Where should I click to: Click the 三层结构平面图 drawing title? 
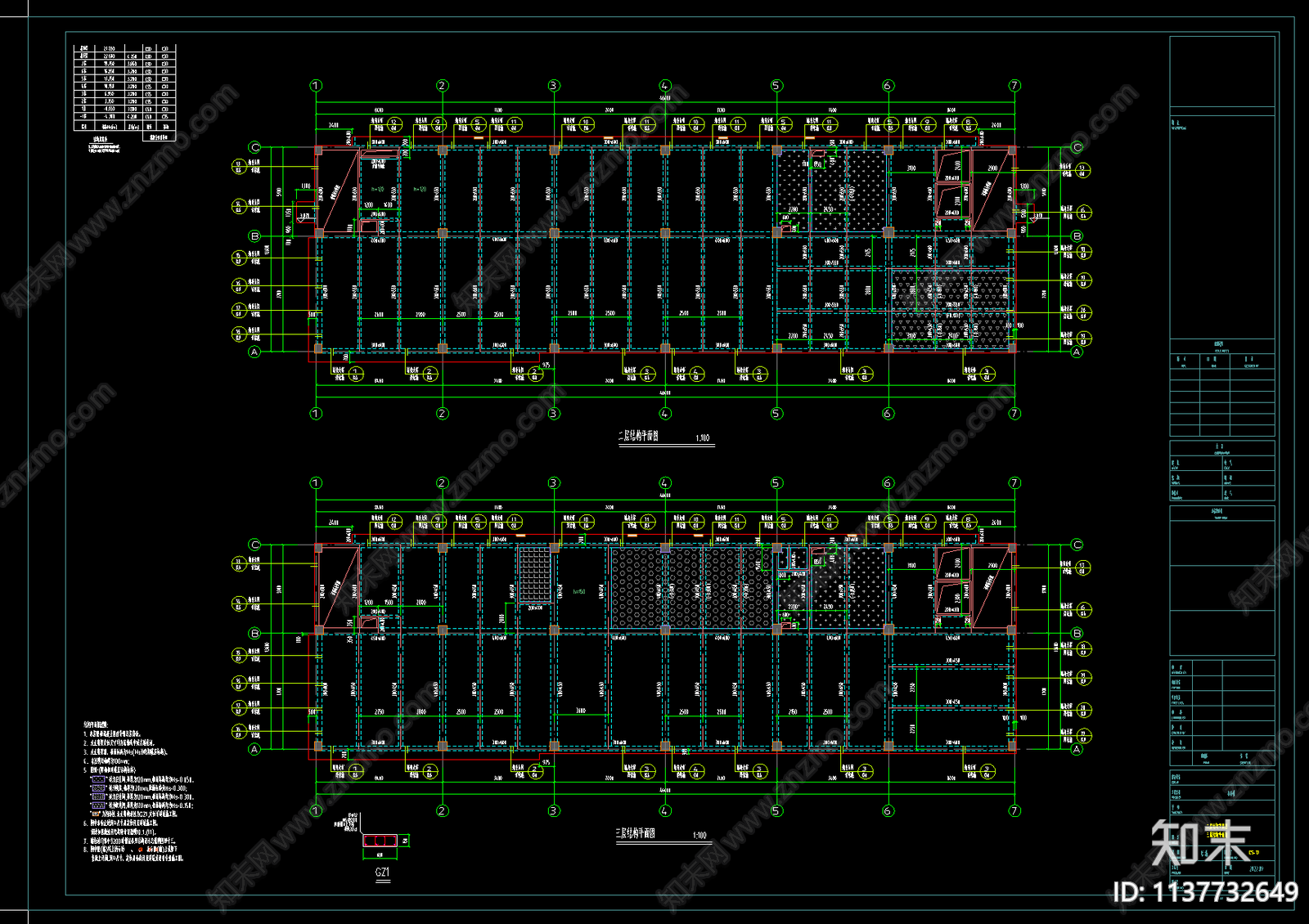coord(636,834)
